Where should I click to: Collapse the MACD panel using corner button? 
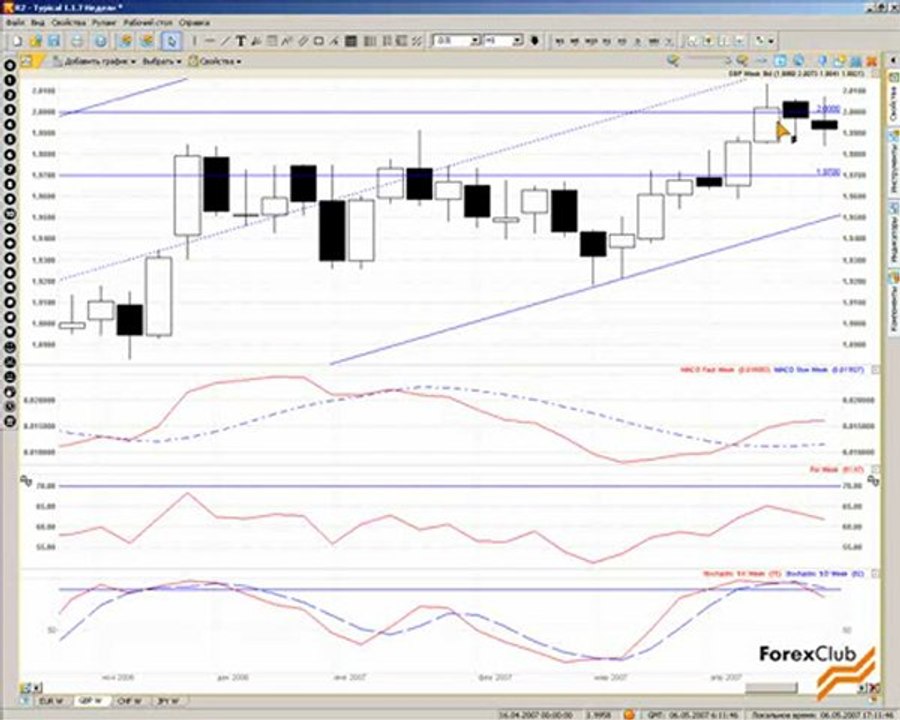(x=875, y=370)
